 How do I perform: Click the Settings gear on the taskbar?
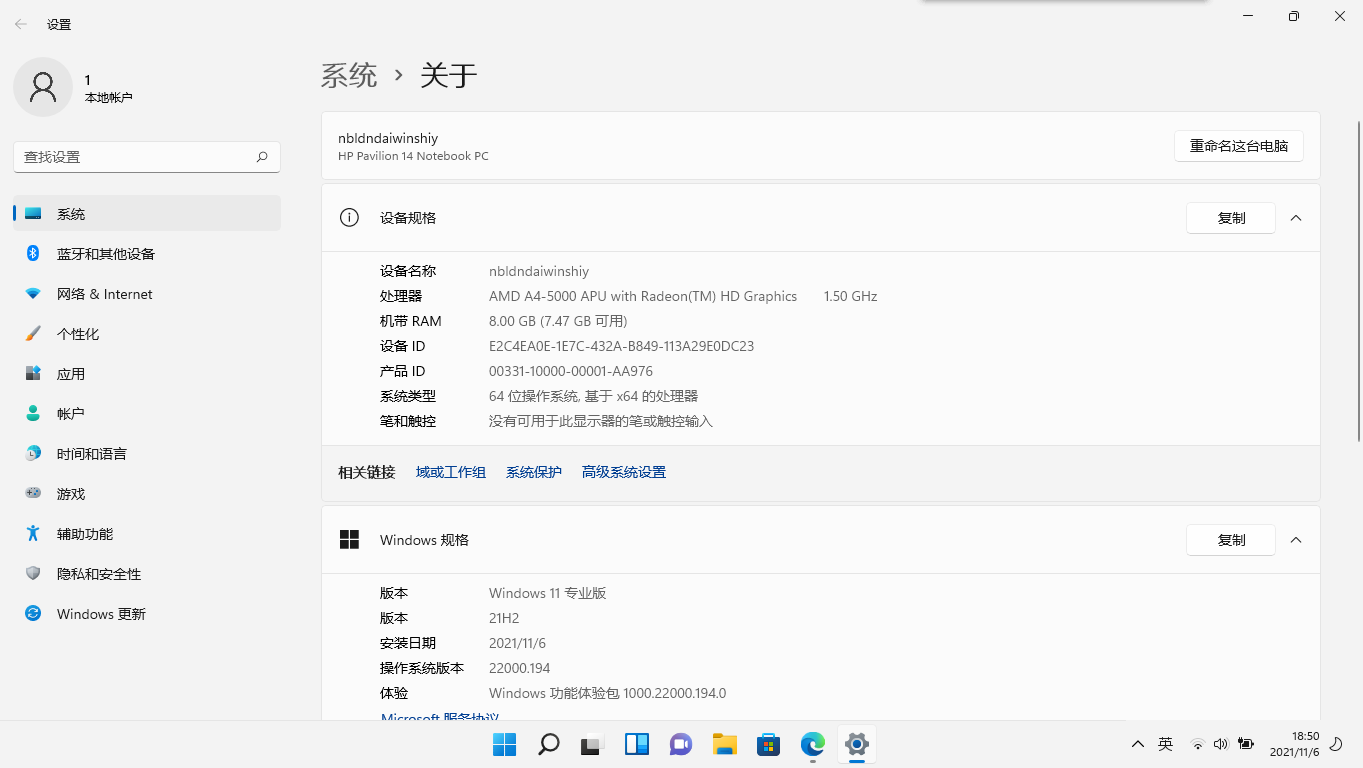point(857,744)
